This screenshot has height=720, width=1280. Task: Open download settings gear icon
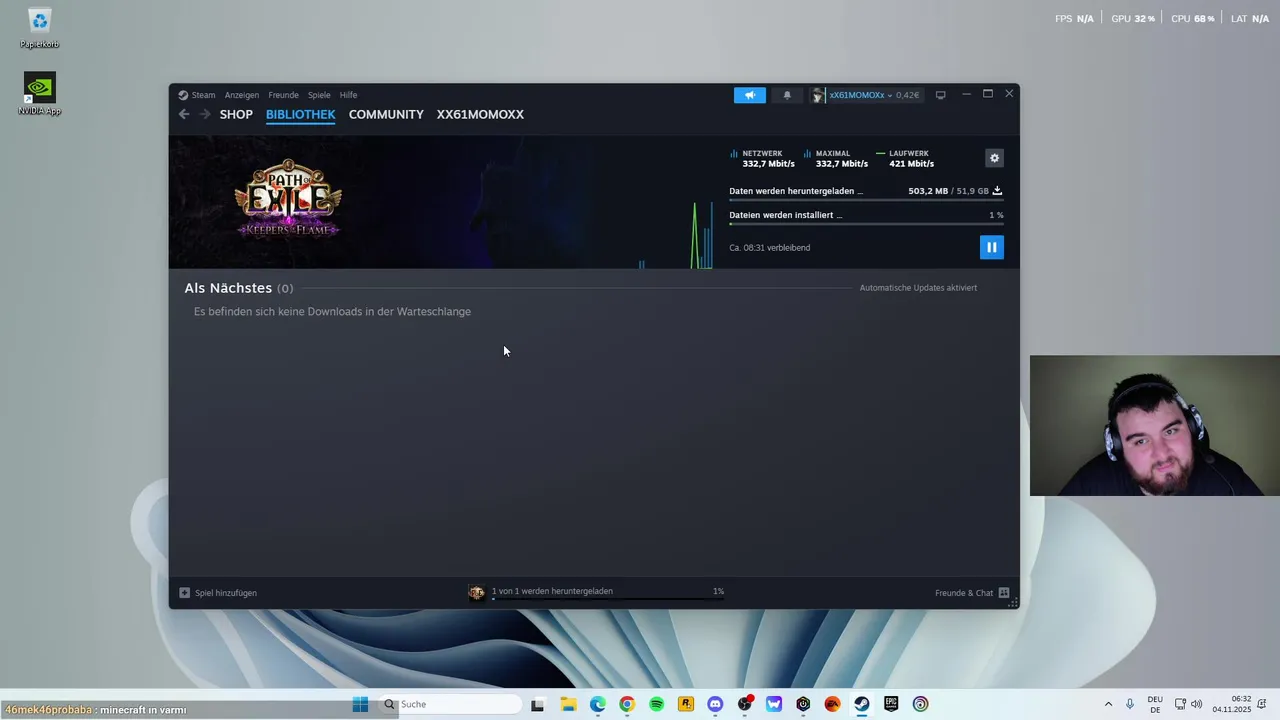pyautogui.click(x=994, y=158)
